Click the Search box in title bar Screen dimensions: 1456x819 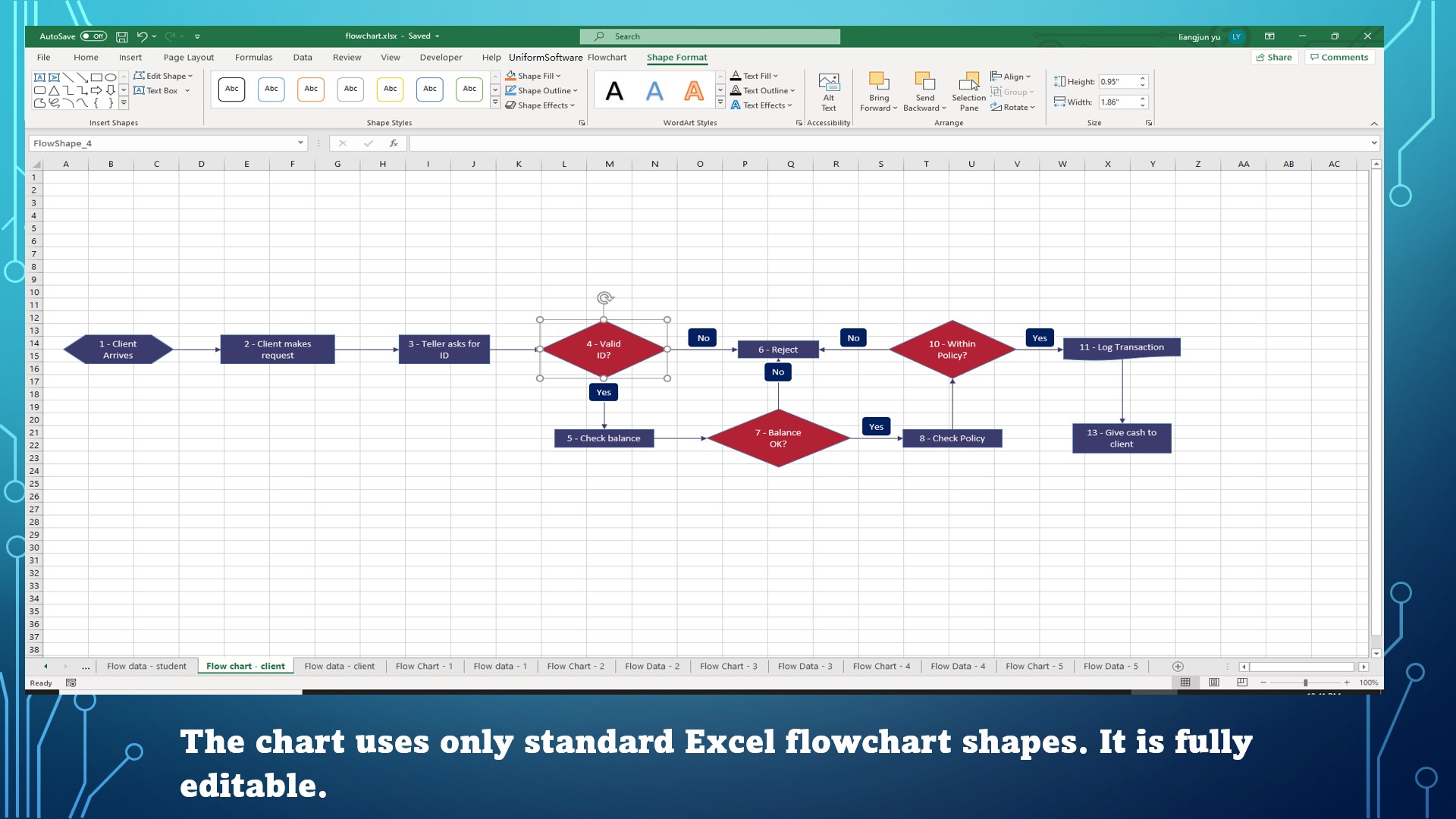pos(710,36)
